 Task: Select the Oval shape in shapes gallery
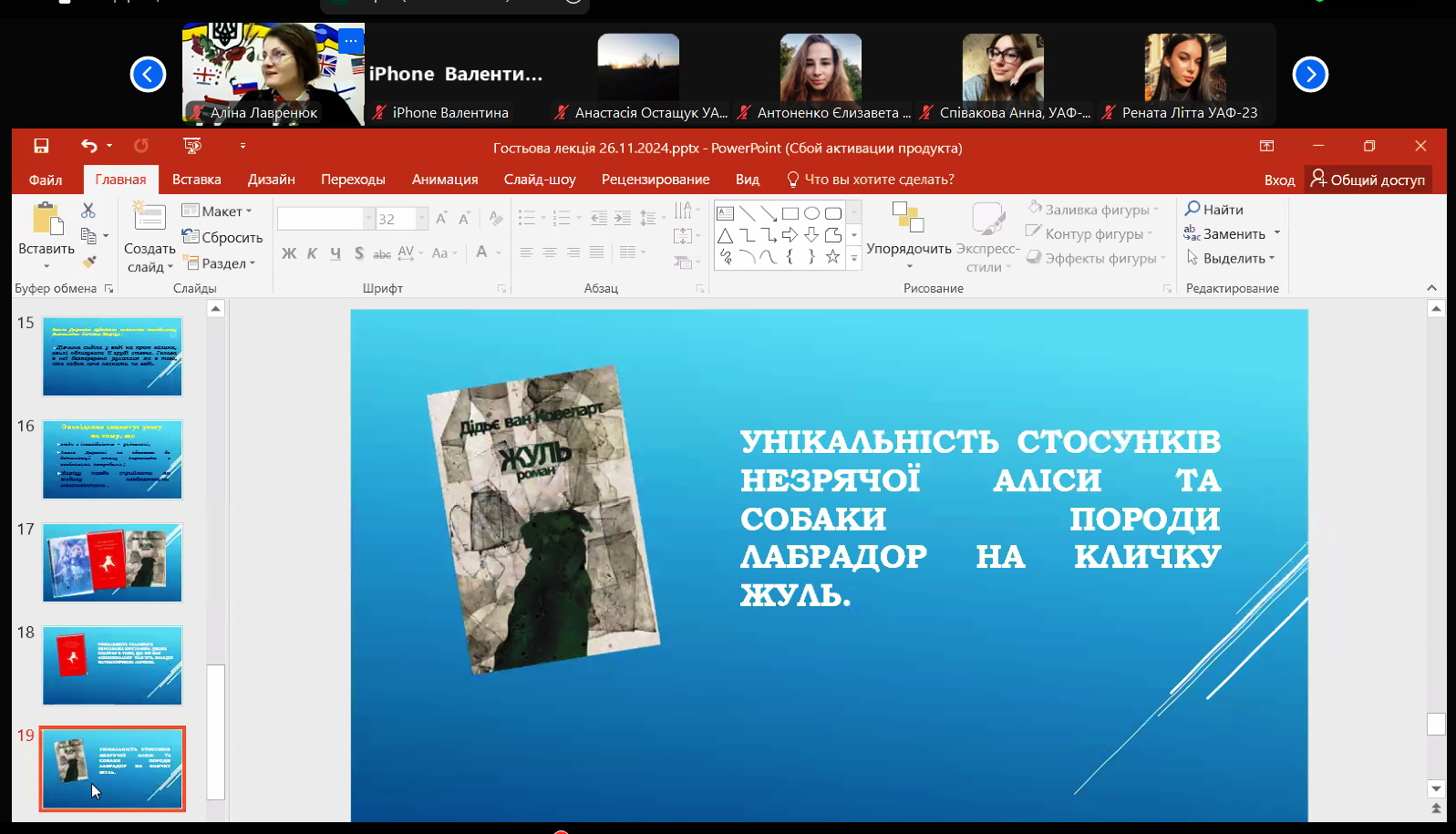(811, 213)
